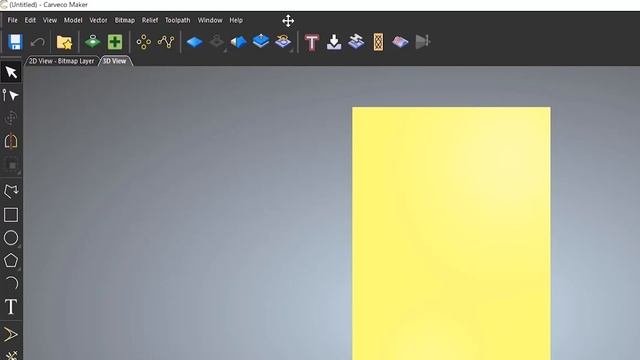Select the Mirror vectors tool

coord(11,141)
